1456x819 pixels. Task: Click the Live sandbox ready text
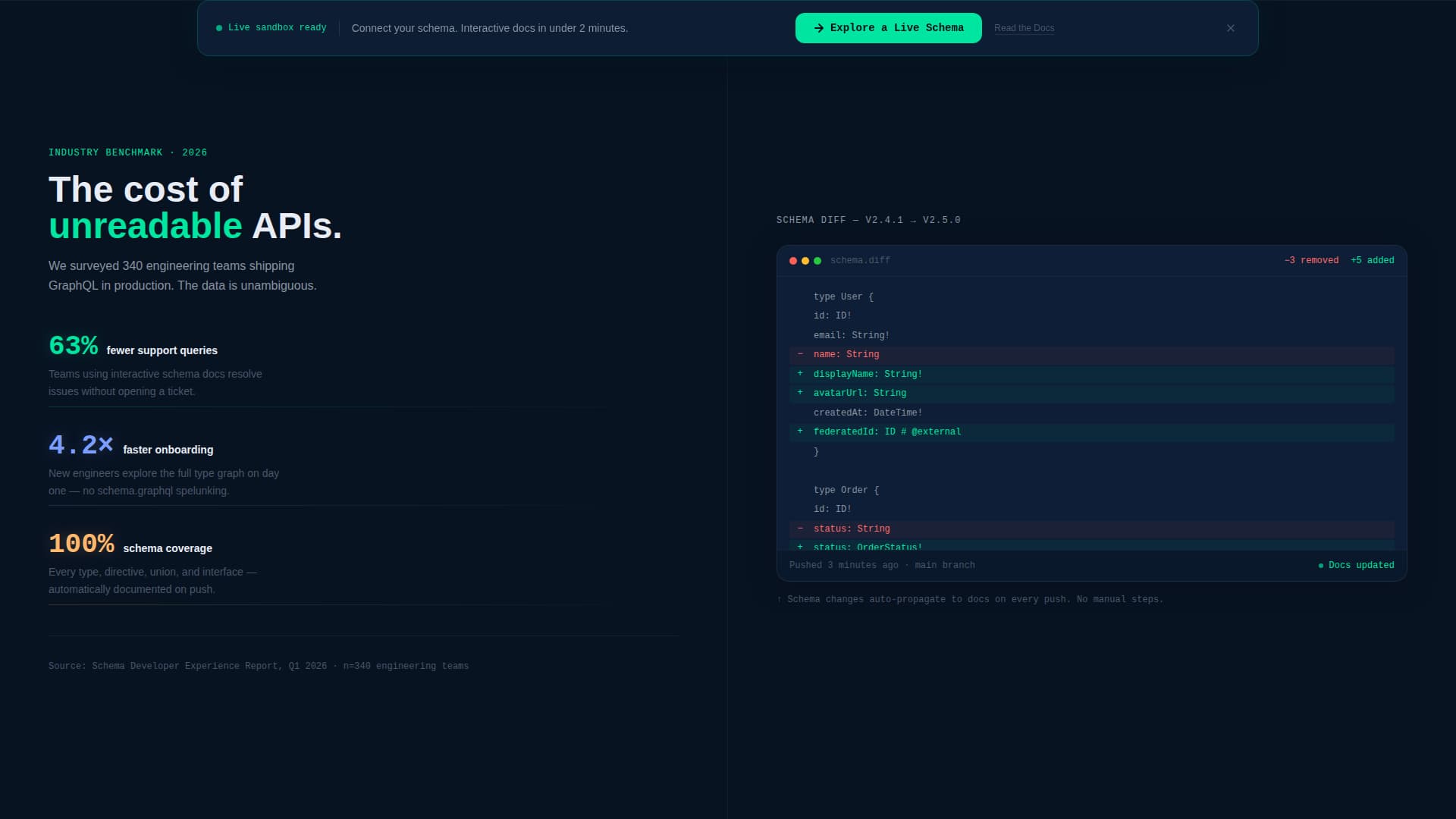[x=278, y=28]
